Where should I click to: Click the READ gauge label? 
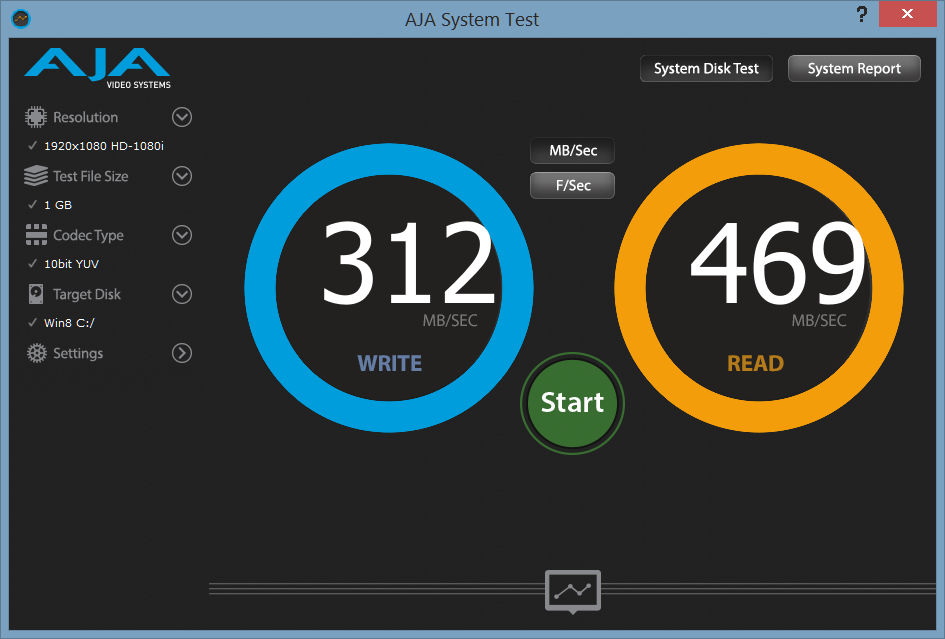[756, 364]
